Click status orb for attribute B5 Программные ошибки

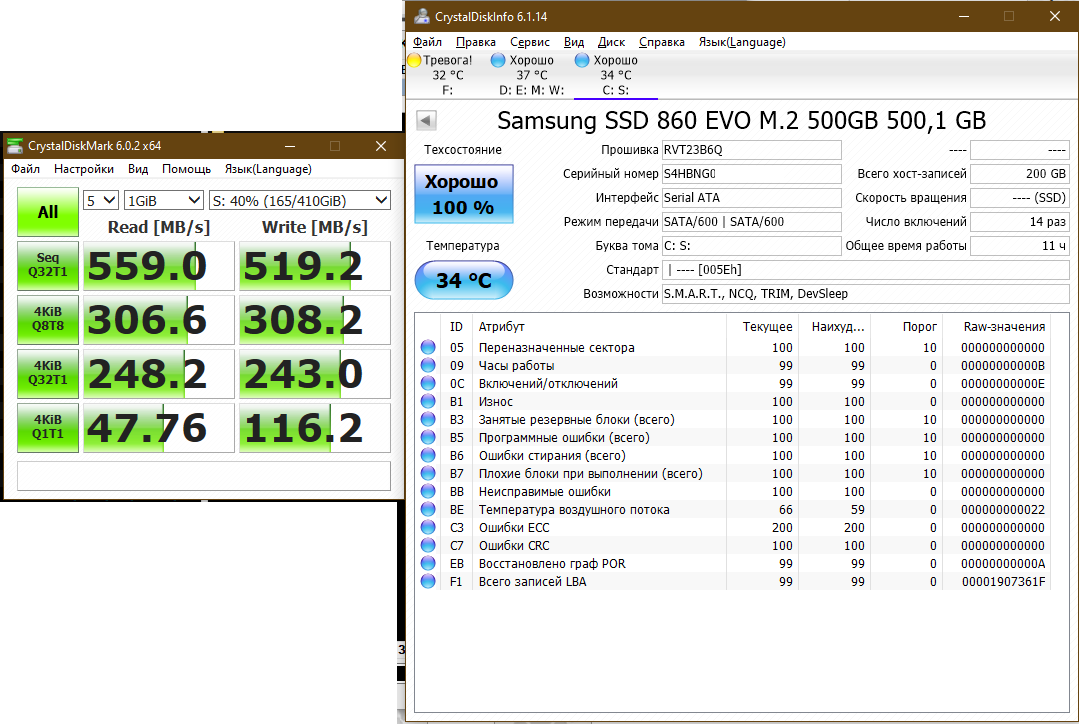428,437
